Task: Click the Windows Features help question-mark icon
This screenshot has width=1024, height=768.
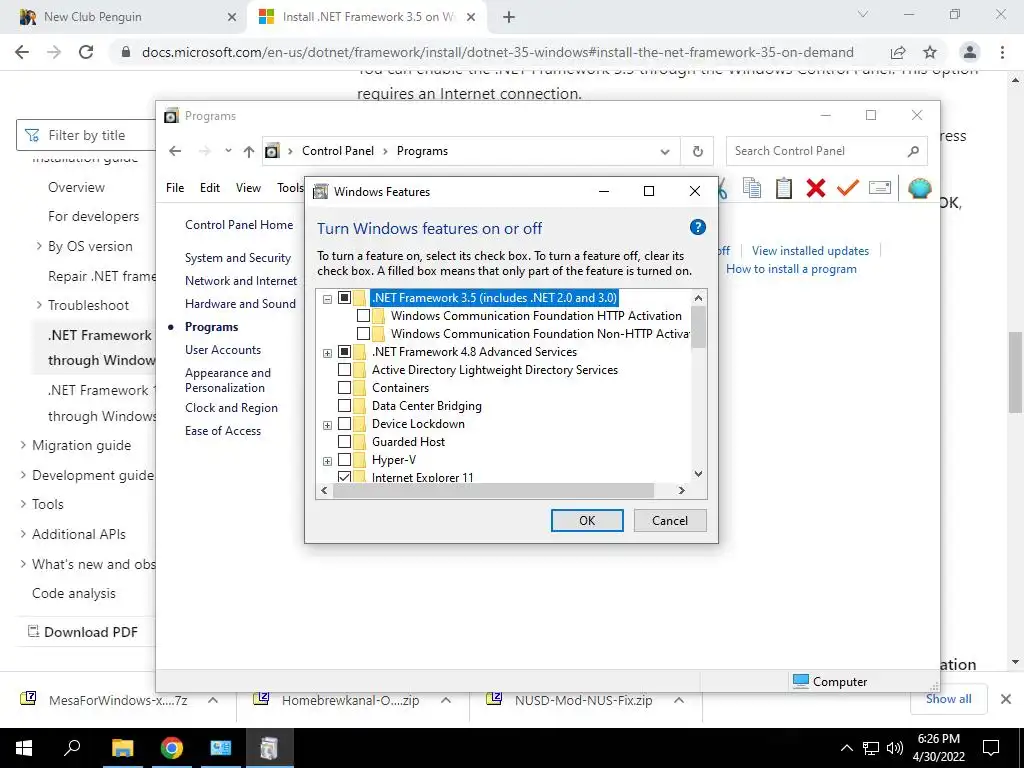Action: click(x=697, y=227)
